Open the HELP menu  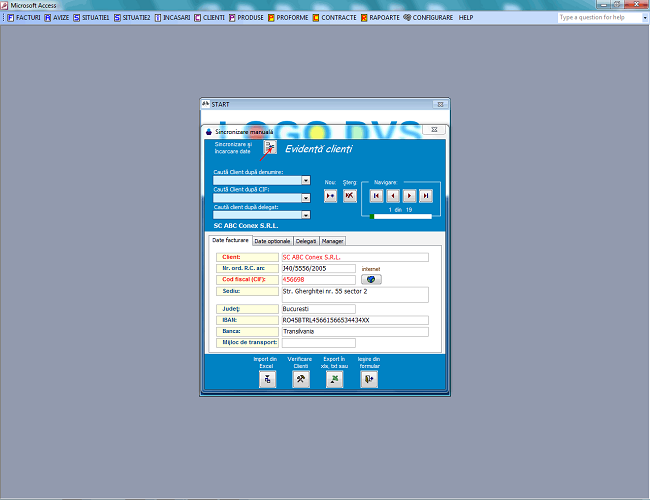[466, 17]
